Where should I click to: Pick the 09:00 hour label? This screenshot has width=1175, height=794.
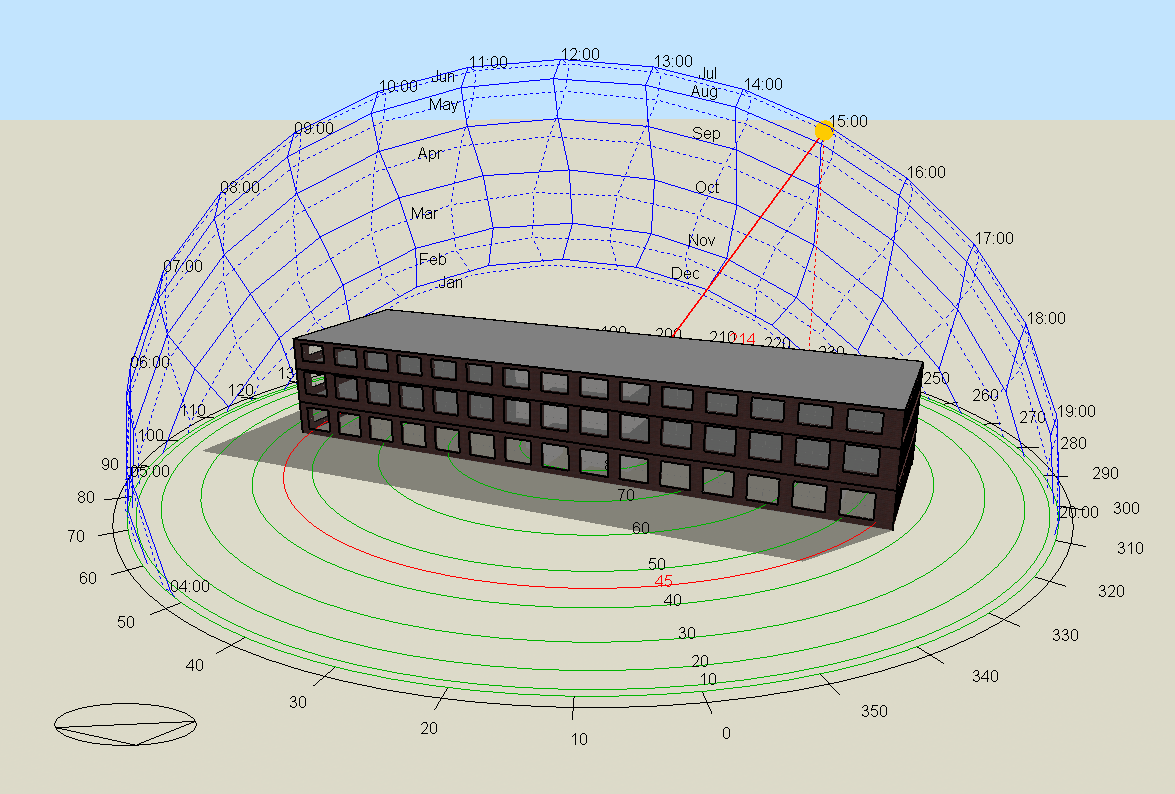(x=314, y=128)
